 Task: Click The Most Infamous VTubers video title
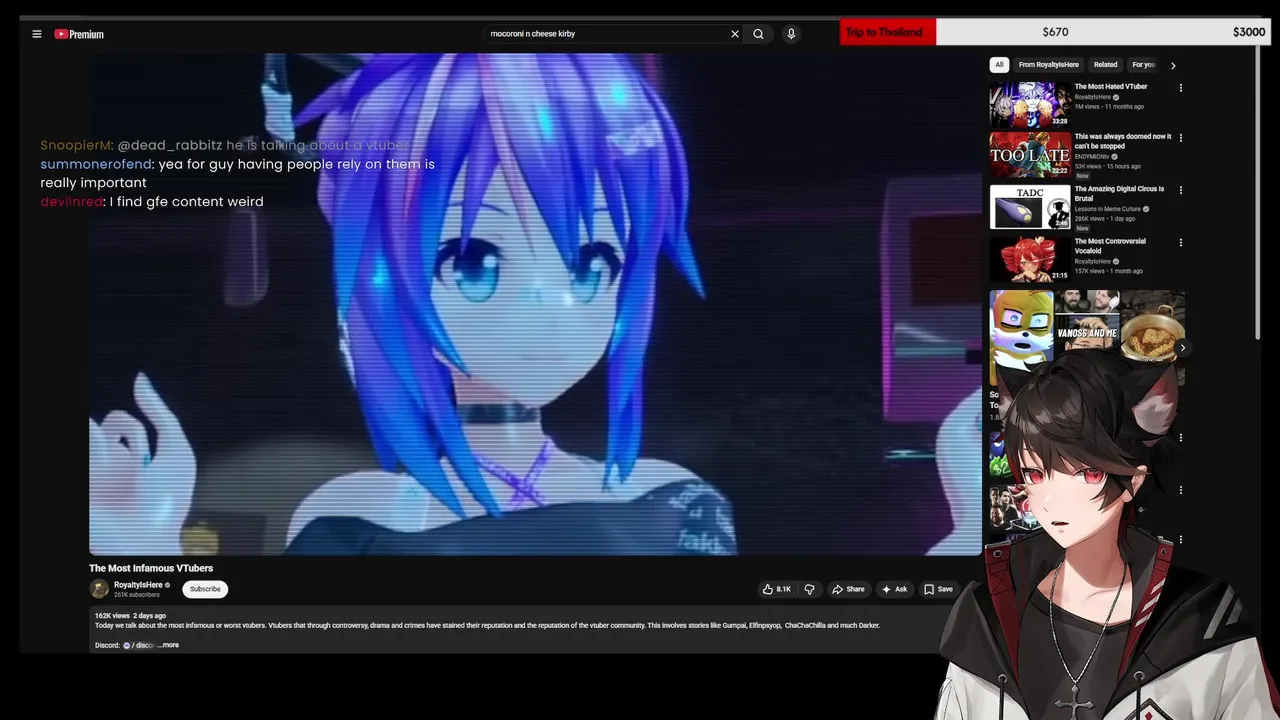tap(151, 568)
